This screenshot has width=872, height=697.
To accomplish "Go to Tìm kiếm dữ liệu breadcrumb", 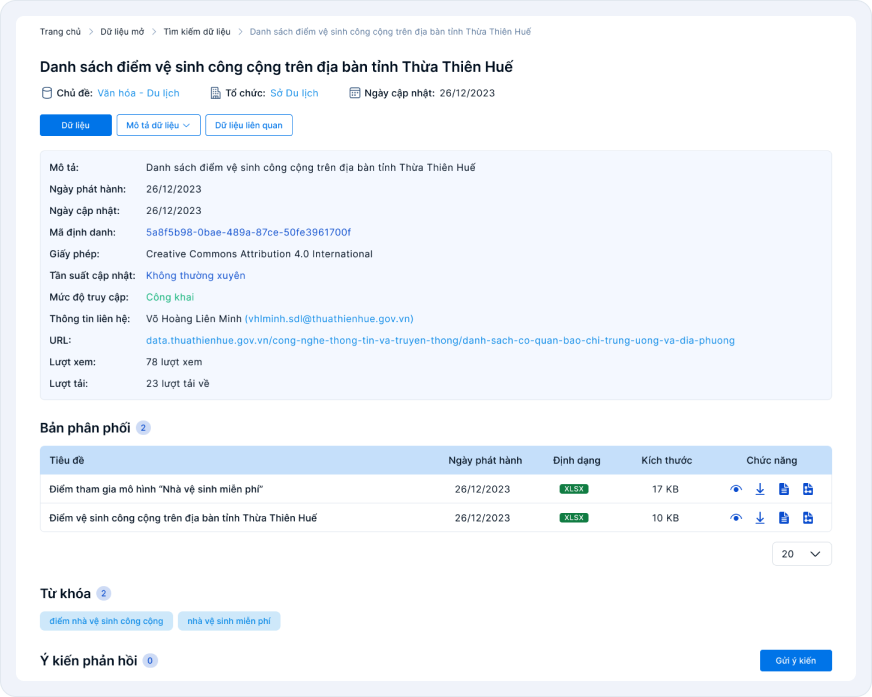I will point(197,32).
